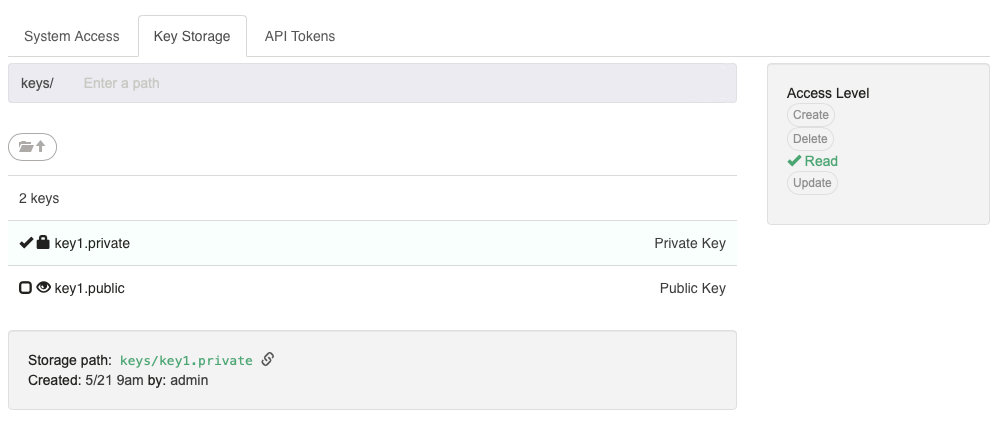The width and height of the screenshot is (997, 448).
Task: Focus the Enter a path field
Action: (404, 83)
